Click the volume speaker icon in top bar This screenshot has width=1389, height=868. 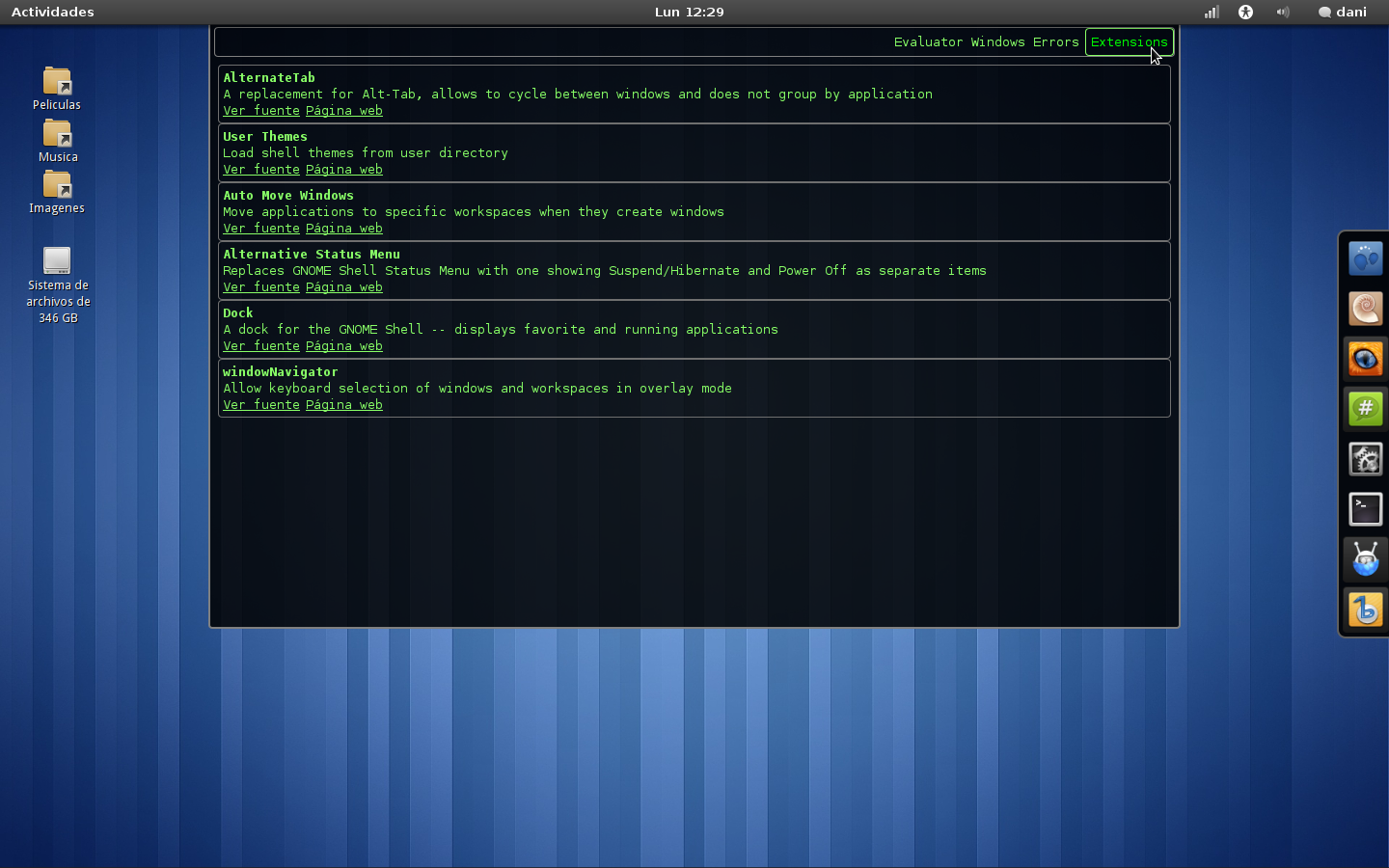point(1283,12)
